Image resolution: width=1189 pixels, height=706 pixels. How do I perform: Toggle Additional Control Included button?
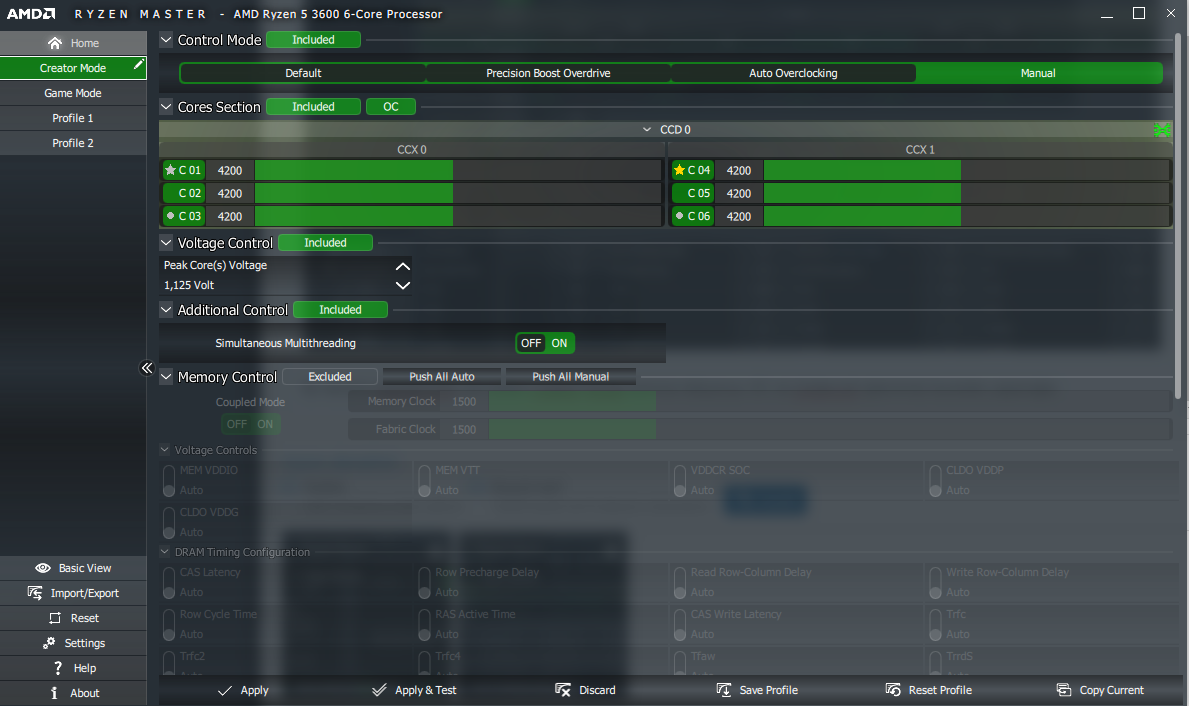(340, 309)
